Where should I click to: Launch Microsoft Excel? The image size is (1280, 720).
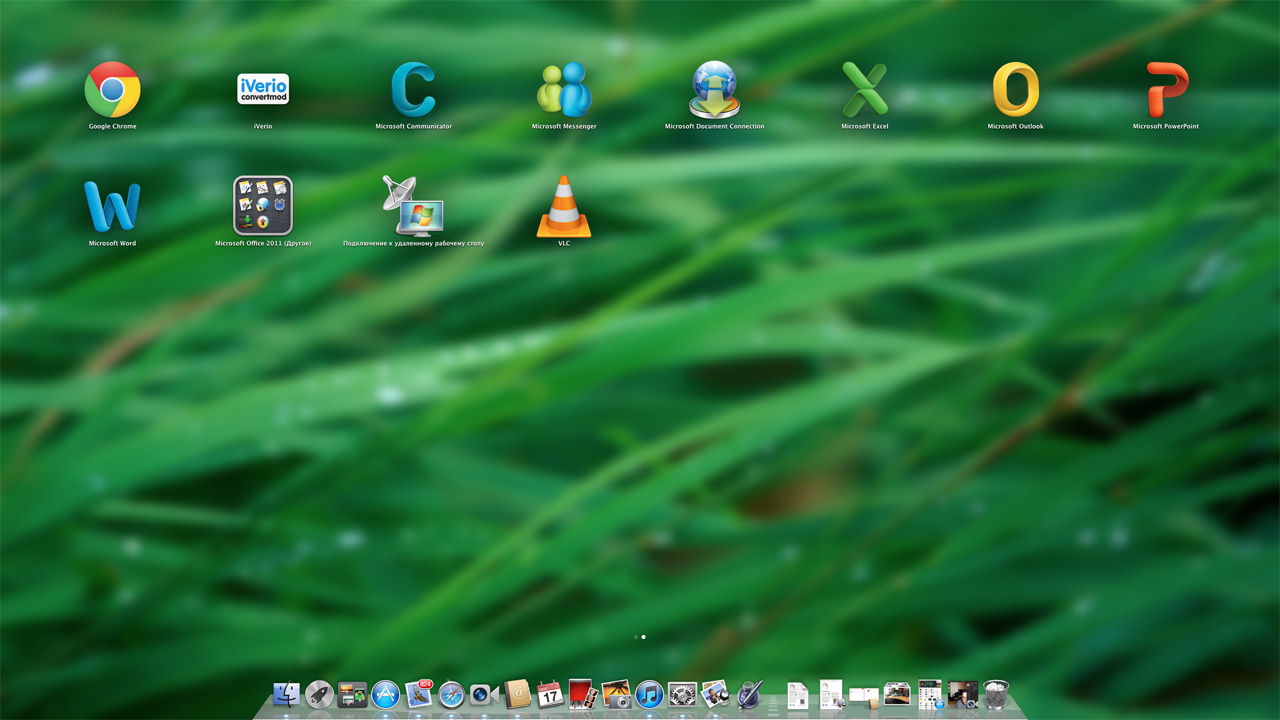click(x=865, y=90)
